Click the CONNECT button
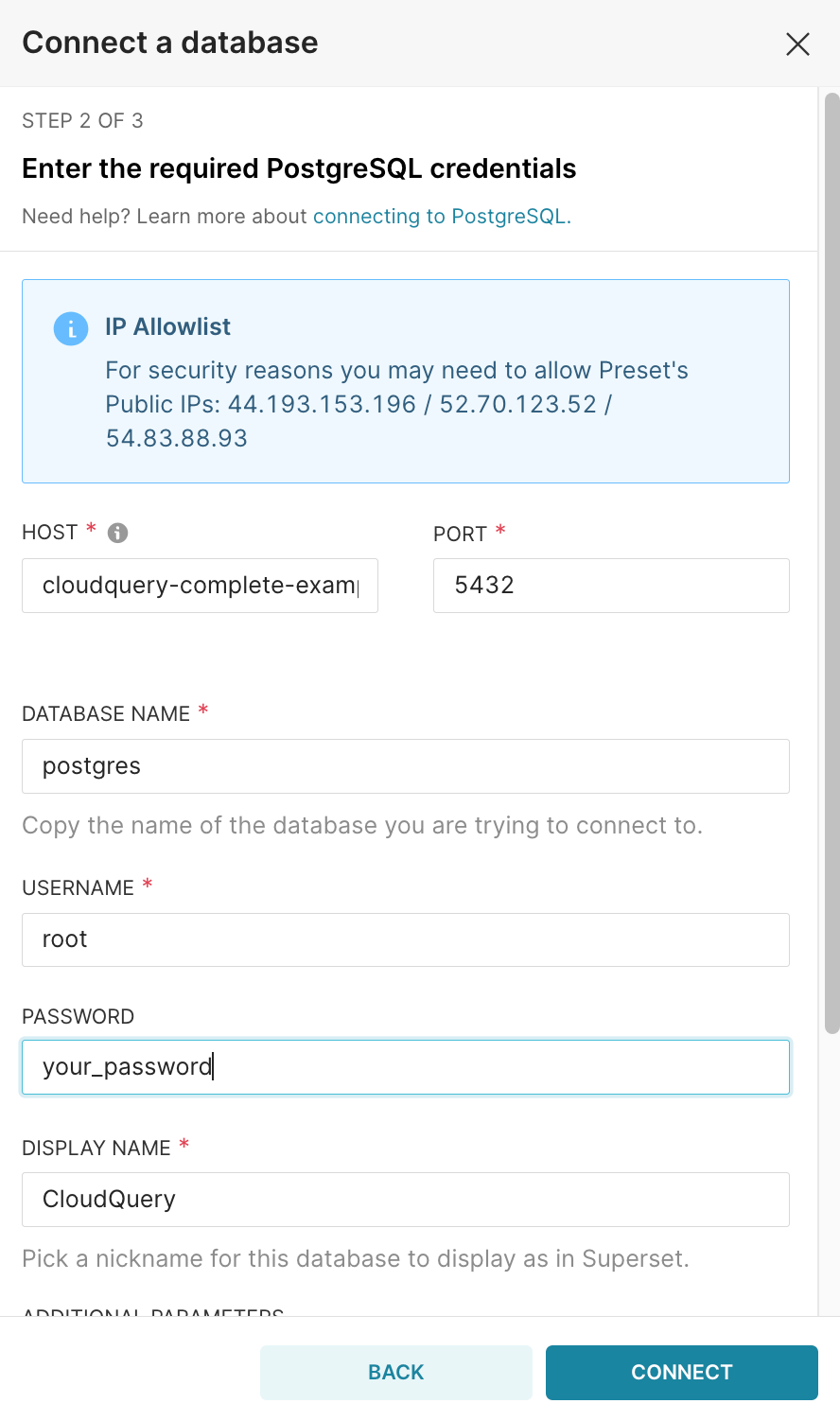The height and width of the screenshot is (1421, 840). tap(681, 1372)
